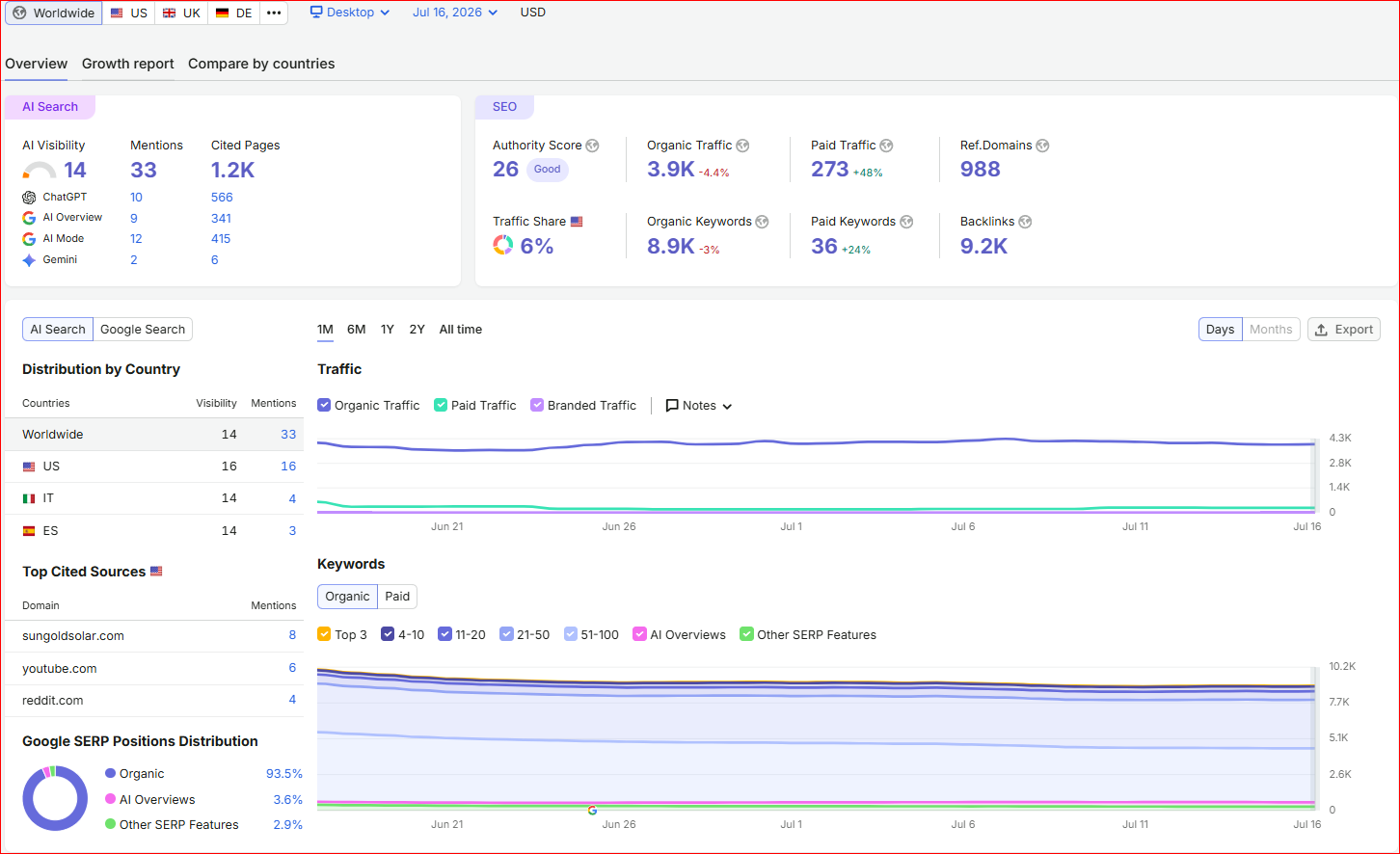1400x854 pixels.
Task: Click the Notes comment icon
Action: tap(672, 406)
